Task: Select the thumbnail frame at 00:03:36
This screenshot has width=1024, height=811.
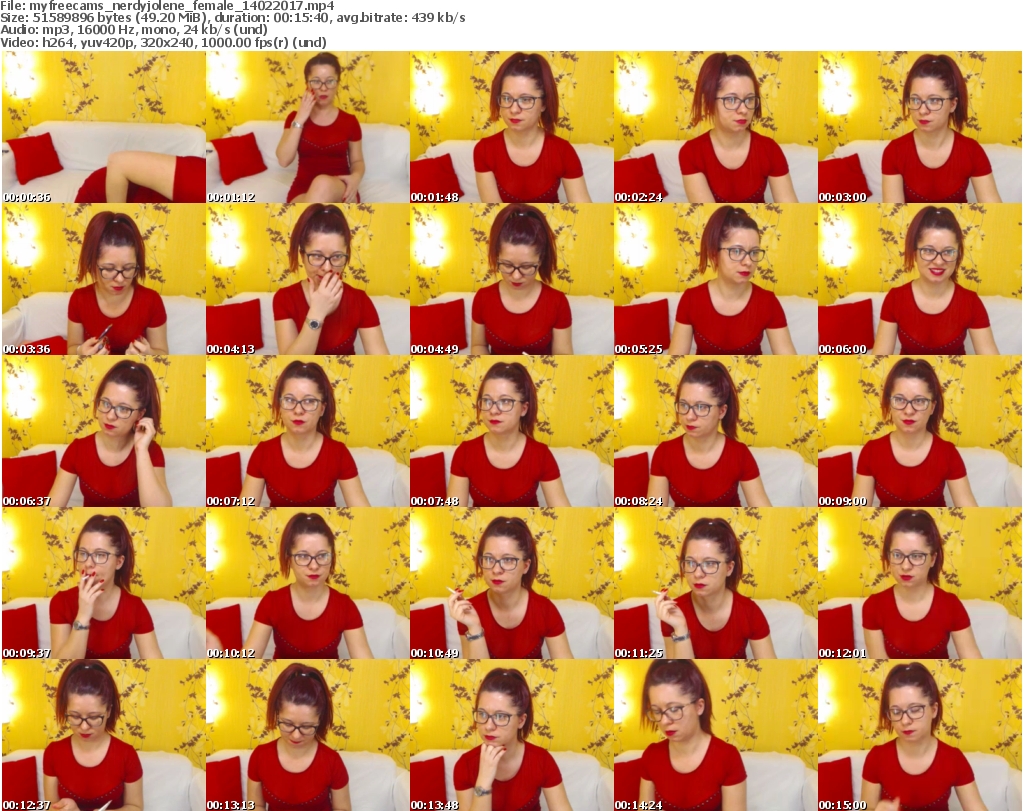Action: click(x=104, y=279)
